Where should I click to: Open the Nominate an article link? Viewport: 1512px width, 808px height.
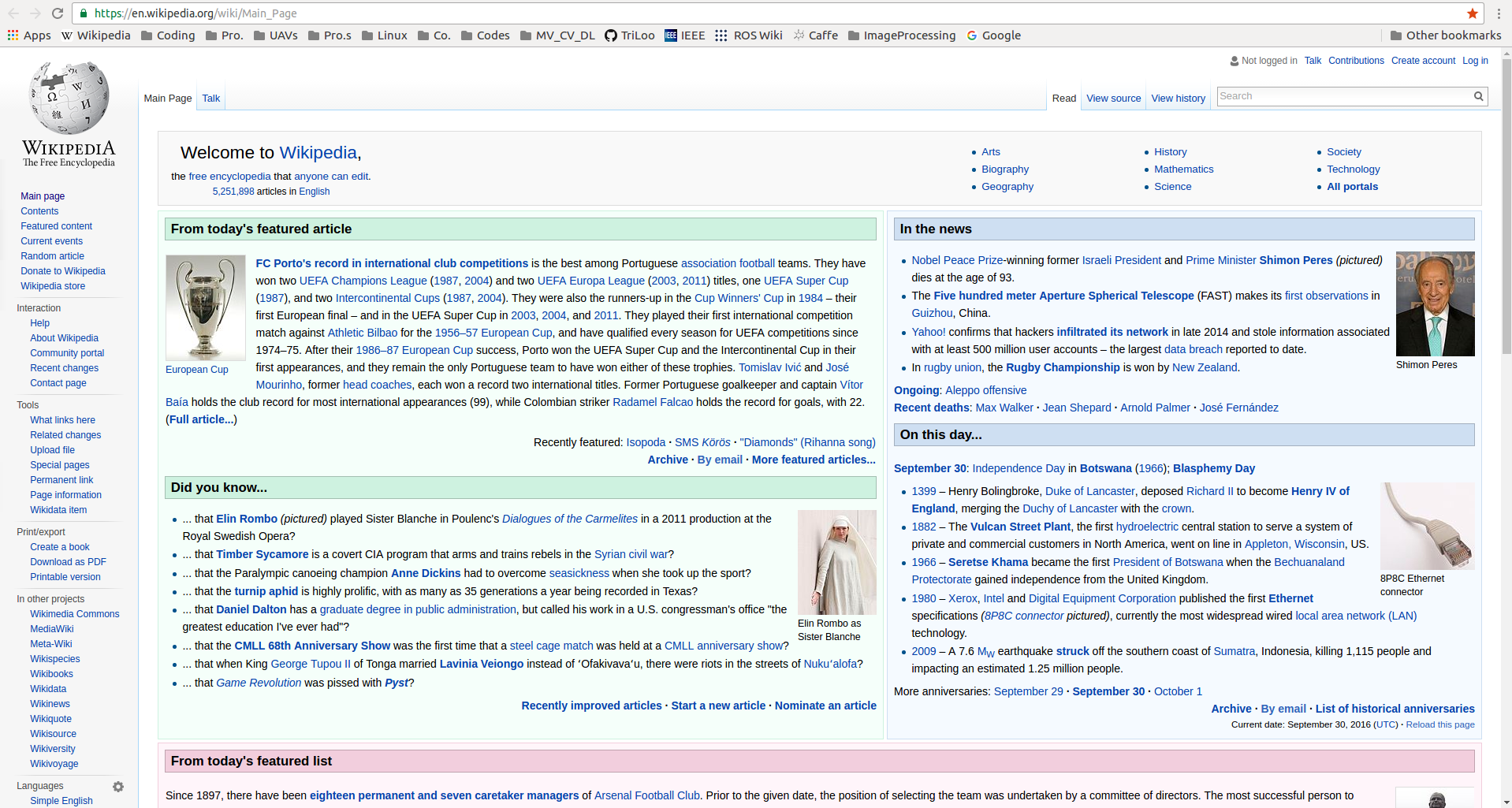pyautogui.click(x=825, y=706)
